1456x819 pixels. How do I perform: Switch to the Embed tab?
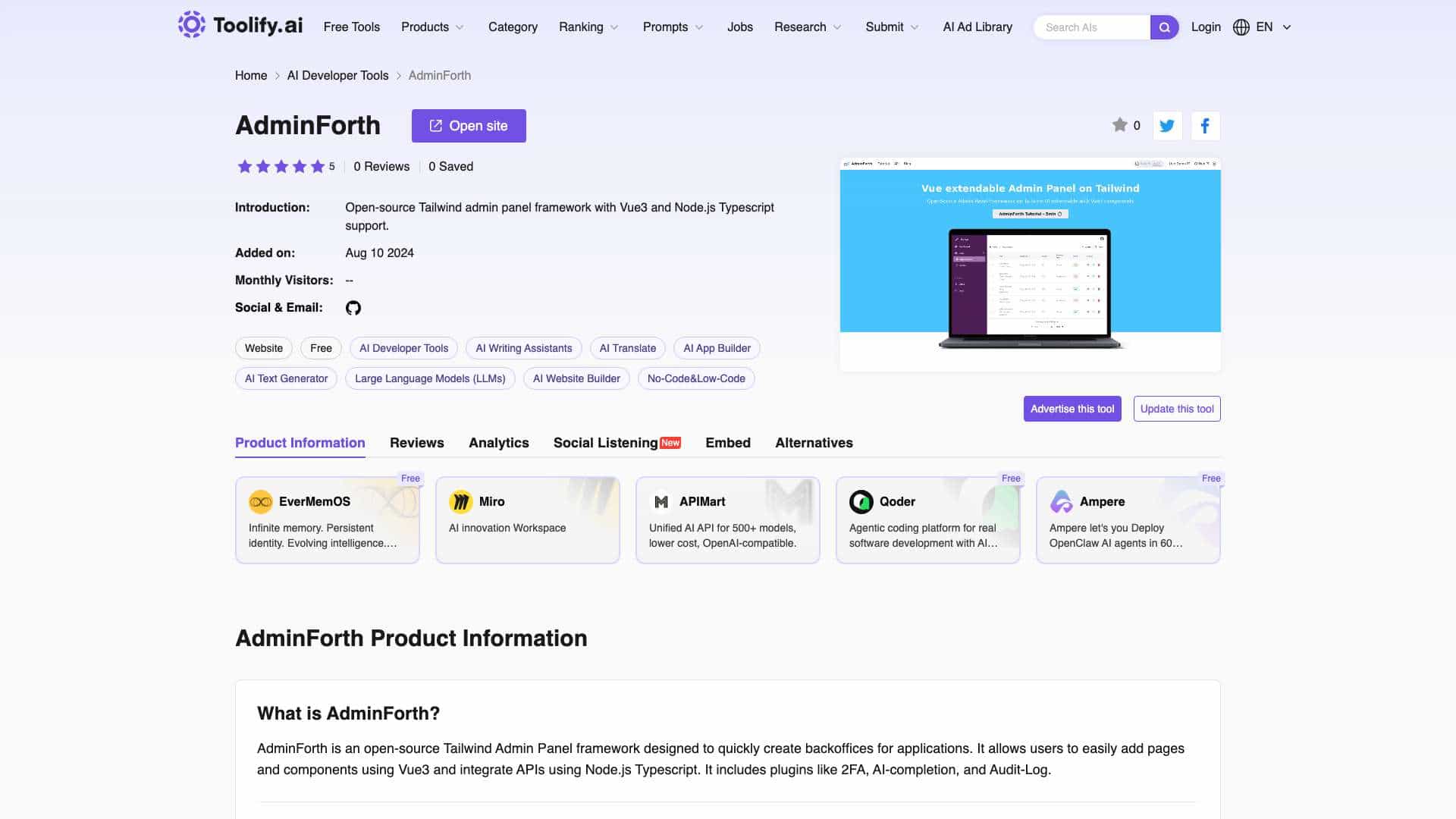[728, 443]
